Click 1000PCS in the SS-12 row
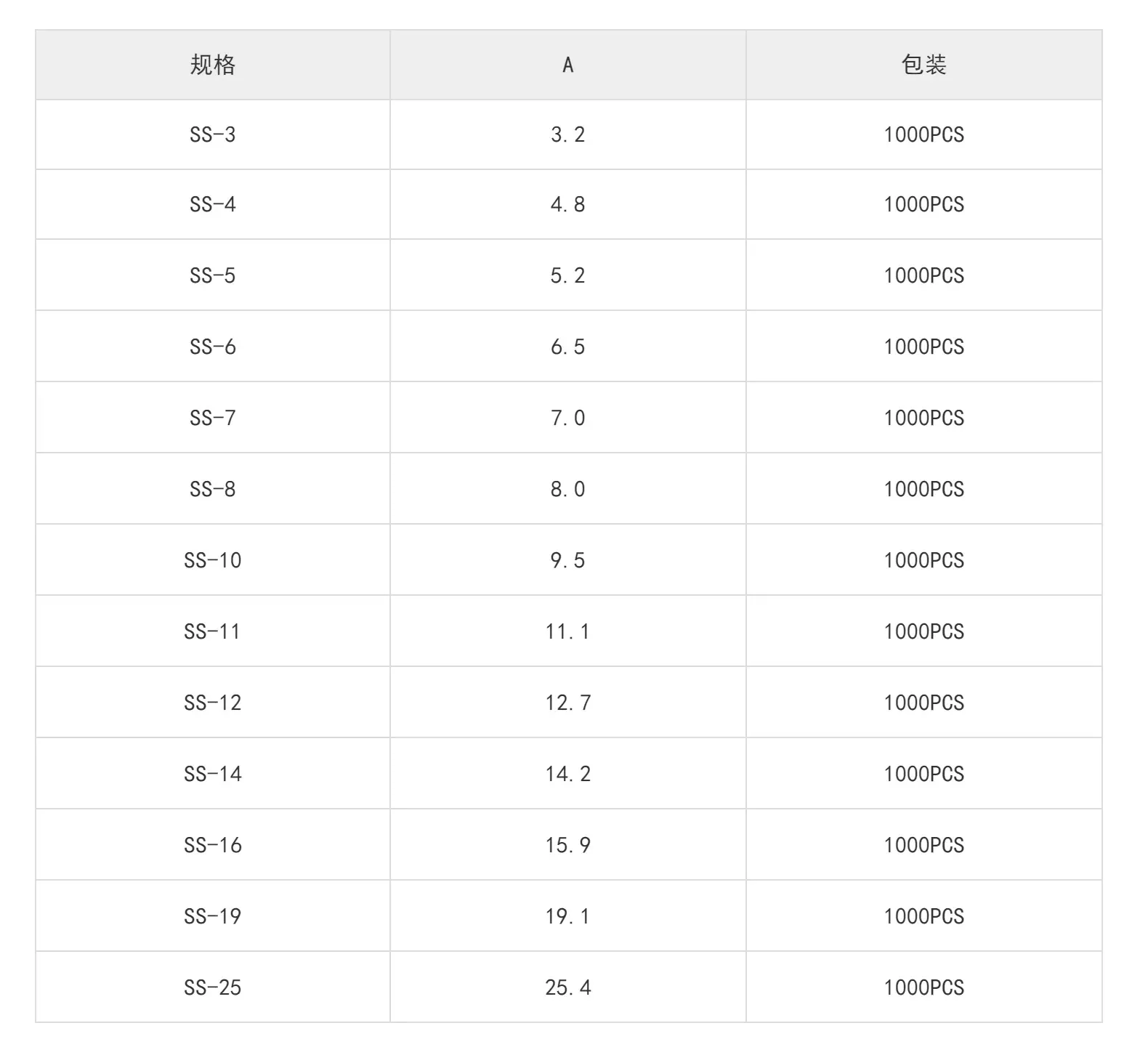The image size is (1148, 1039). pyautogui.click(x=923, y=703)
